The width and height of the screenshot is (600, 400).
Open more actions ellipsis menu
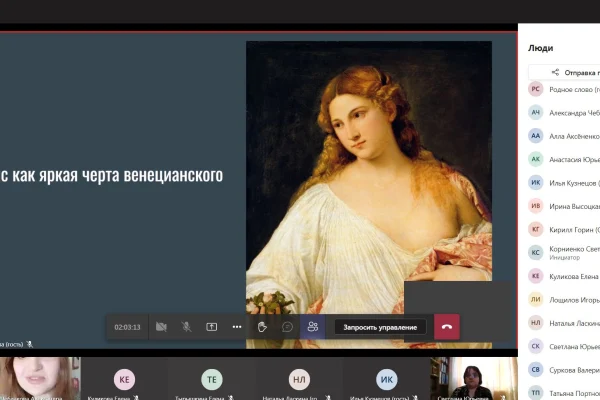[237, 326]
